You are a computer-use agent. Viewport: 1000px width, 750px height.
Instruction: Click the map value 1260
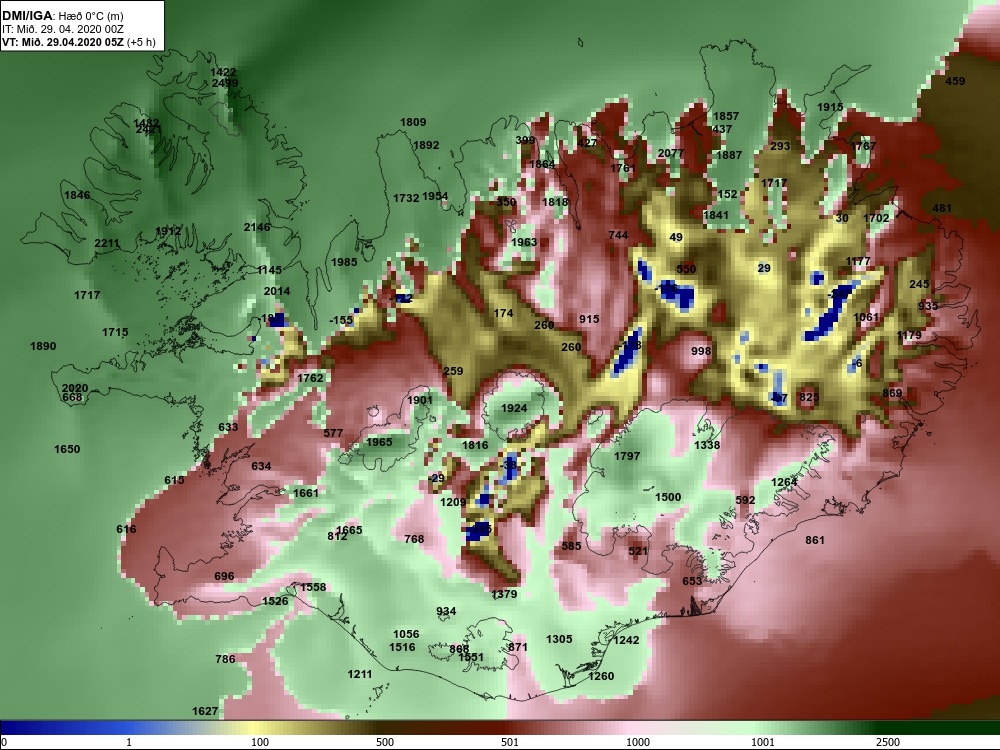601,676
